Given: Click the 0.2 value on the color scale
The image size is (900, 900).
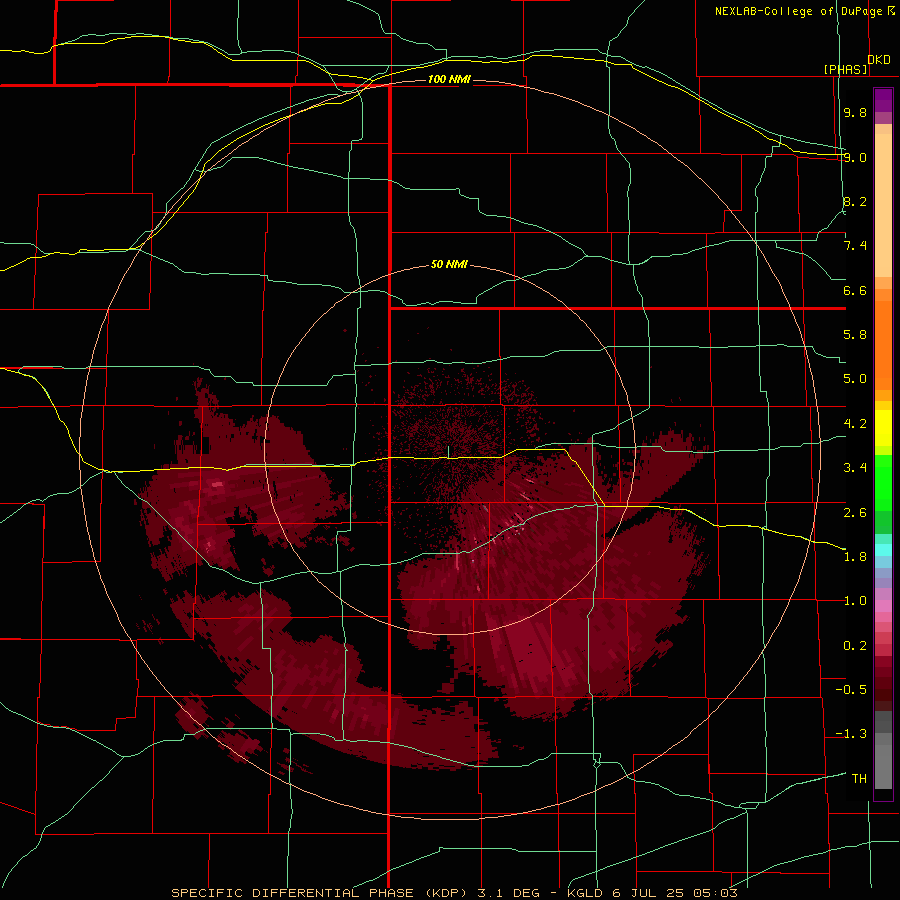Looking at the screenshot, I should point(855,646).
